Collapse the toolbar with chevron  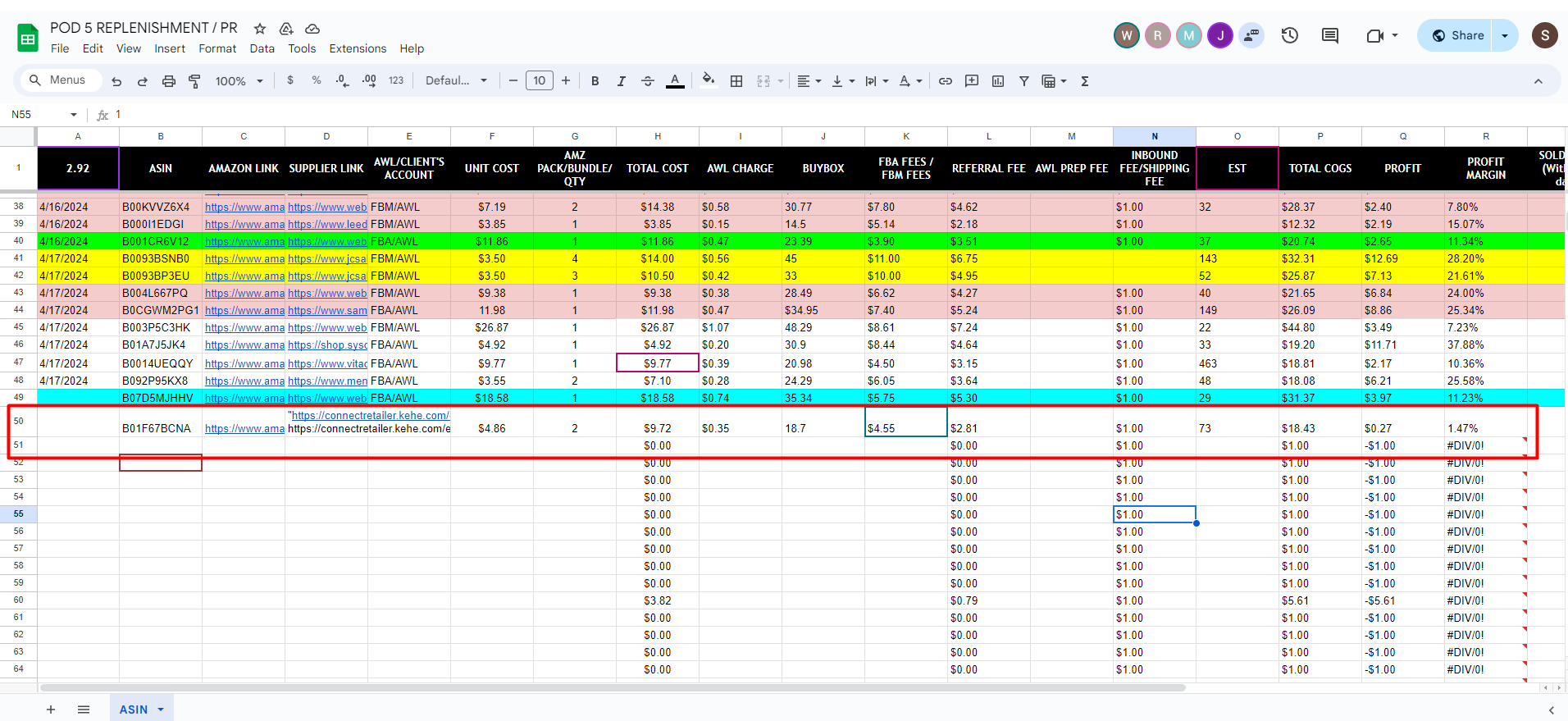(1538, 81)
